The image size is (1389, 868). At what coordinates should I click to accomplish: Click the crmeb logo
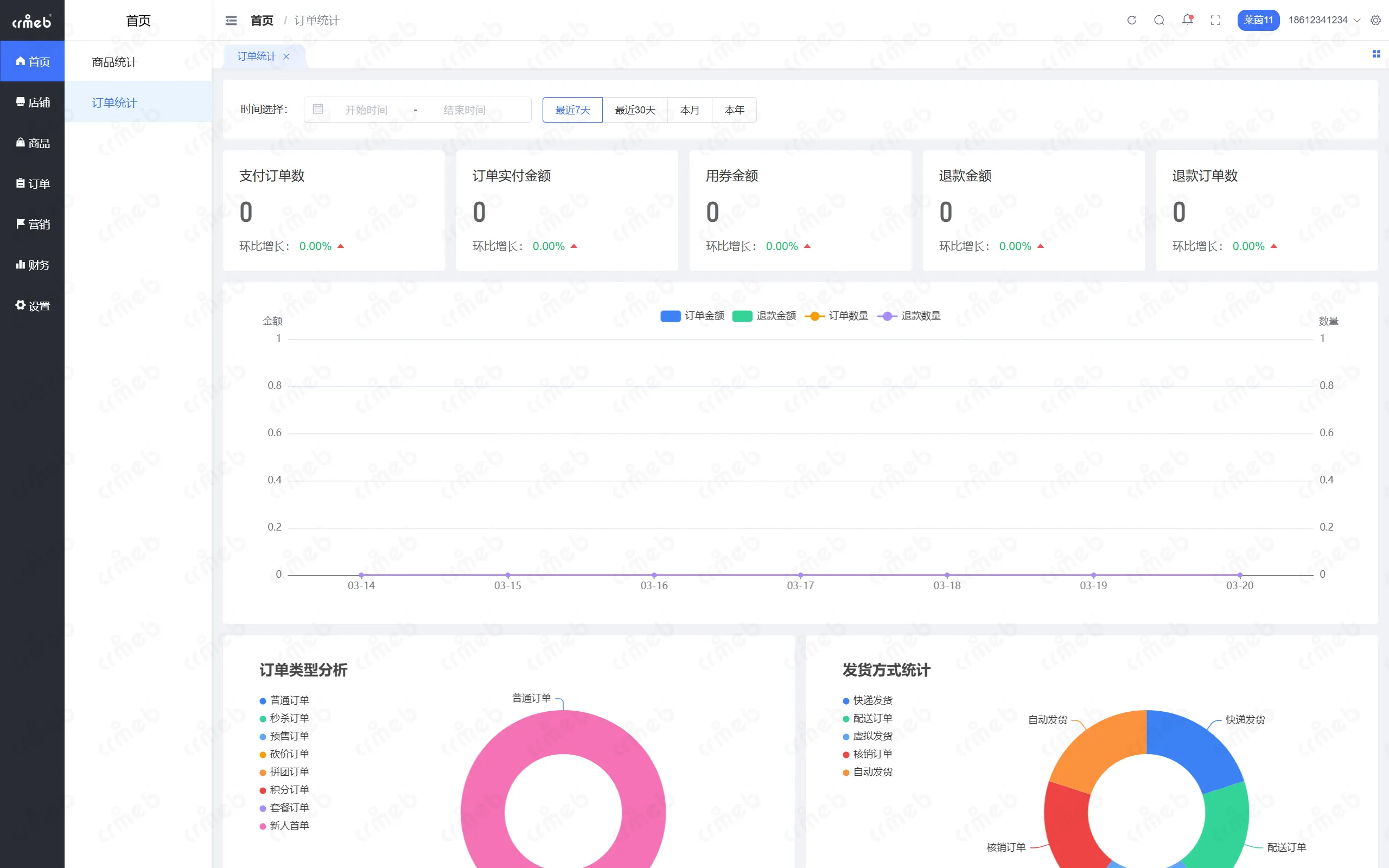[31, 21]
